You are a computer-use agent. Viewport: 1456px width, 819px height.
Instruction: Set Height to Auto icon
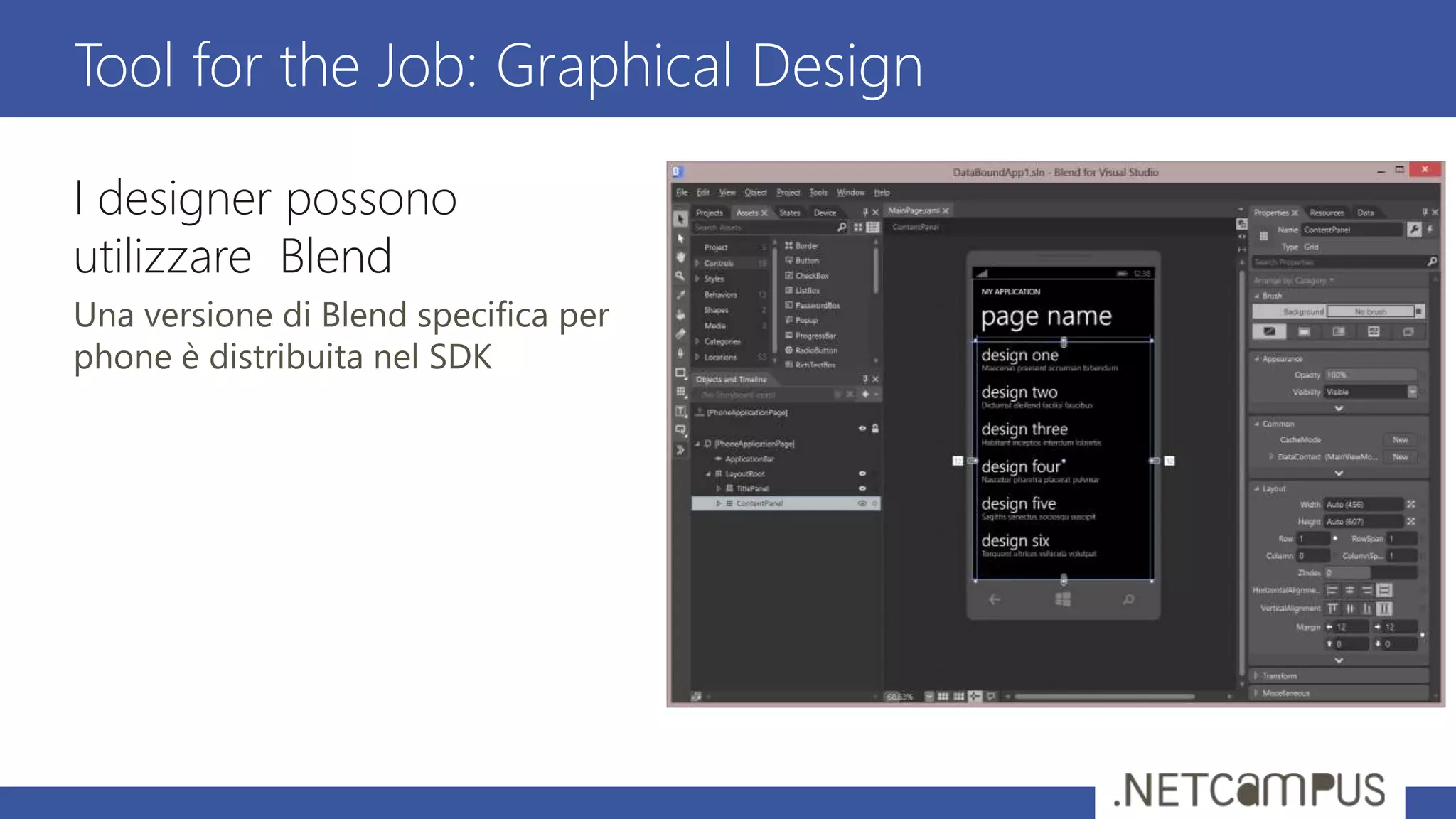(x=1411, y=521)
